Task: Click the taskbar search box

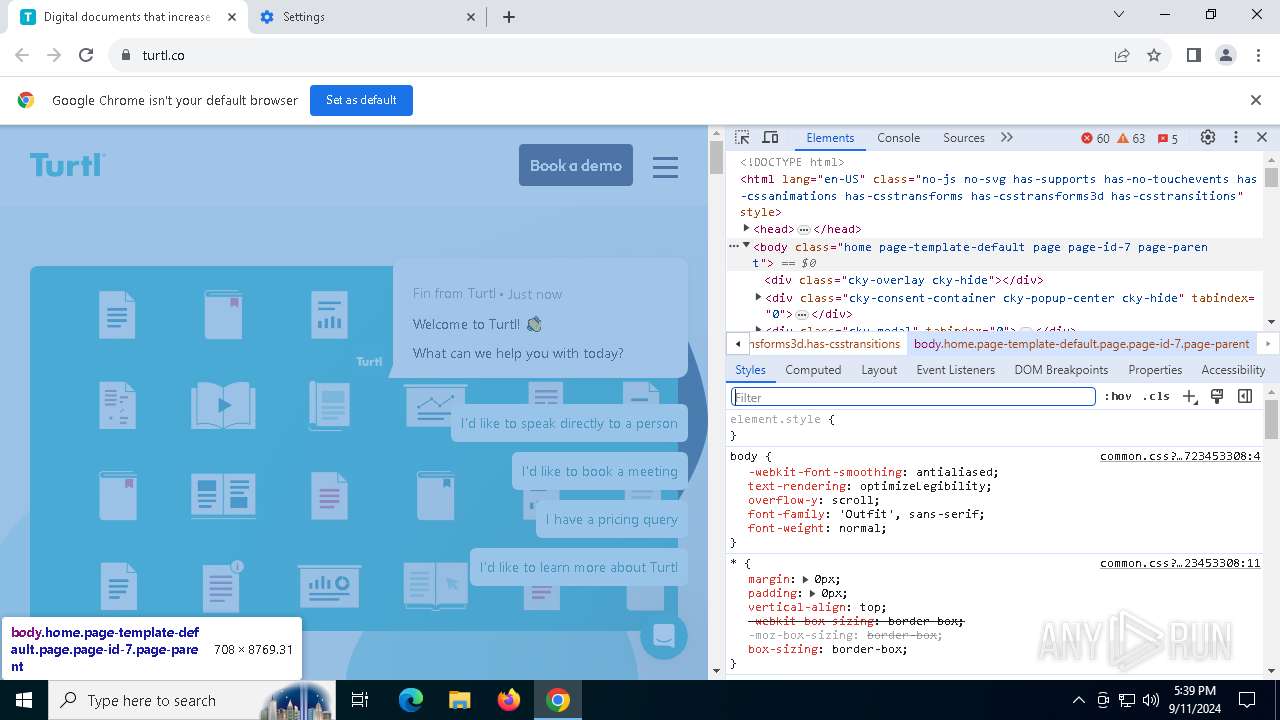Action: [x=192, y=700]
